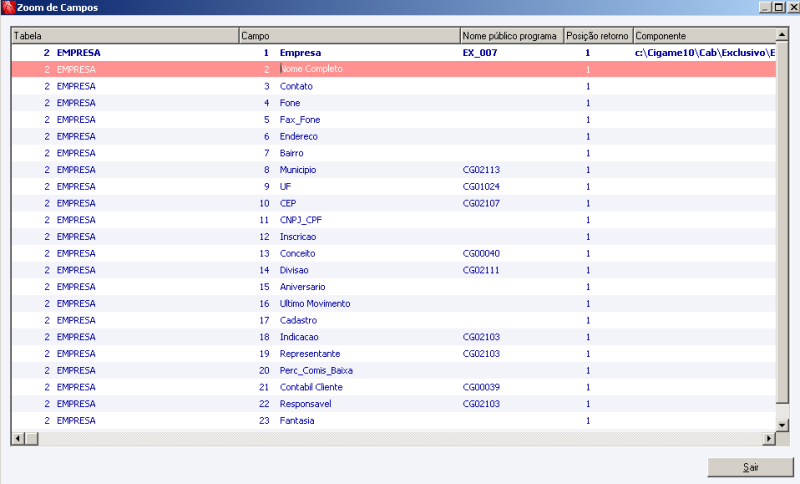The width and height of the screenshot is (800, 484).
Task: Close the Zoom de Campos window
Action: (793, 7)
